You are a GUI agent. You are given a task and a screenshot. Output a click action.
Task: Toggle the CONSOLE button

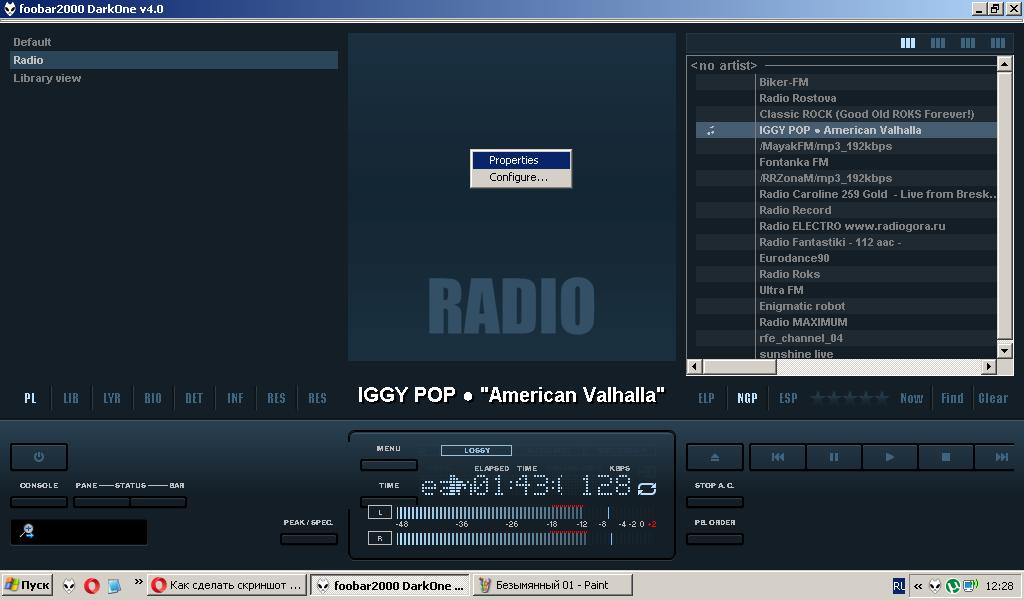(39, 502)
